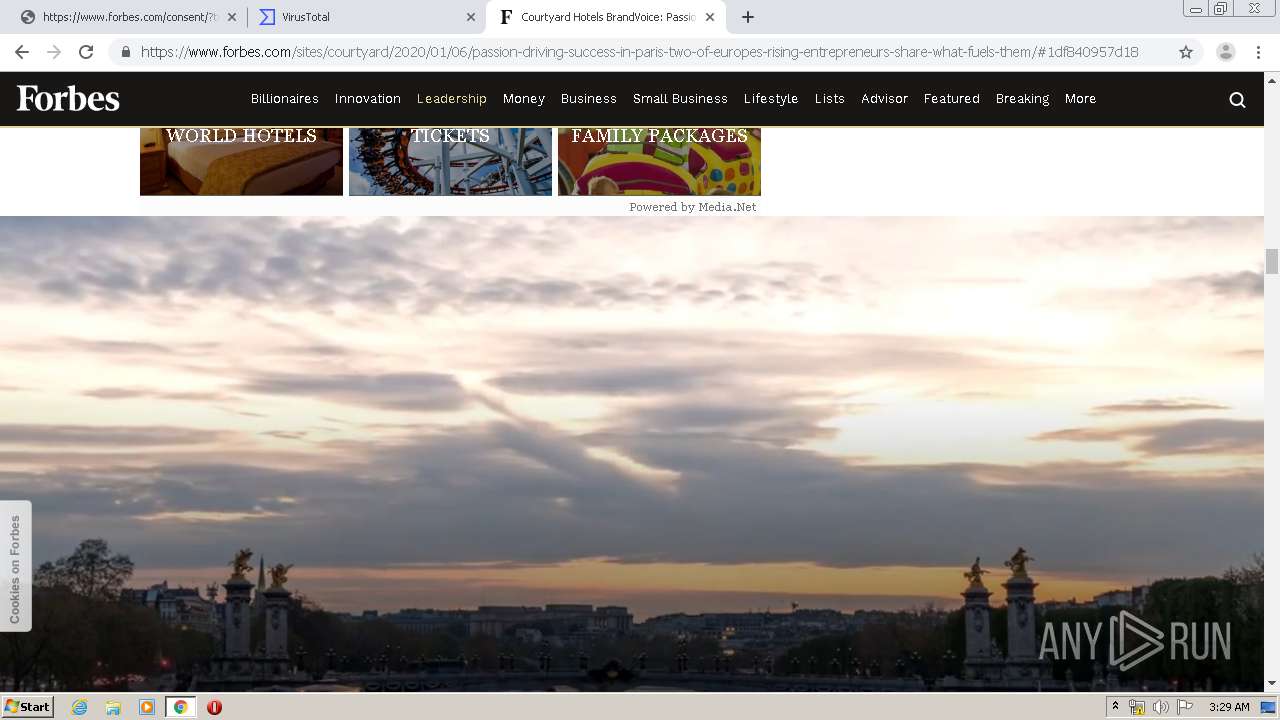Open the Windows Start button

pyautogui.click(x=27, y=706)
